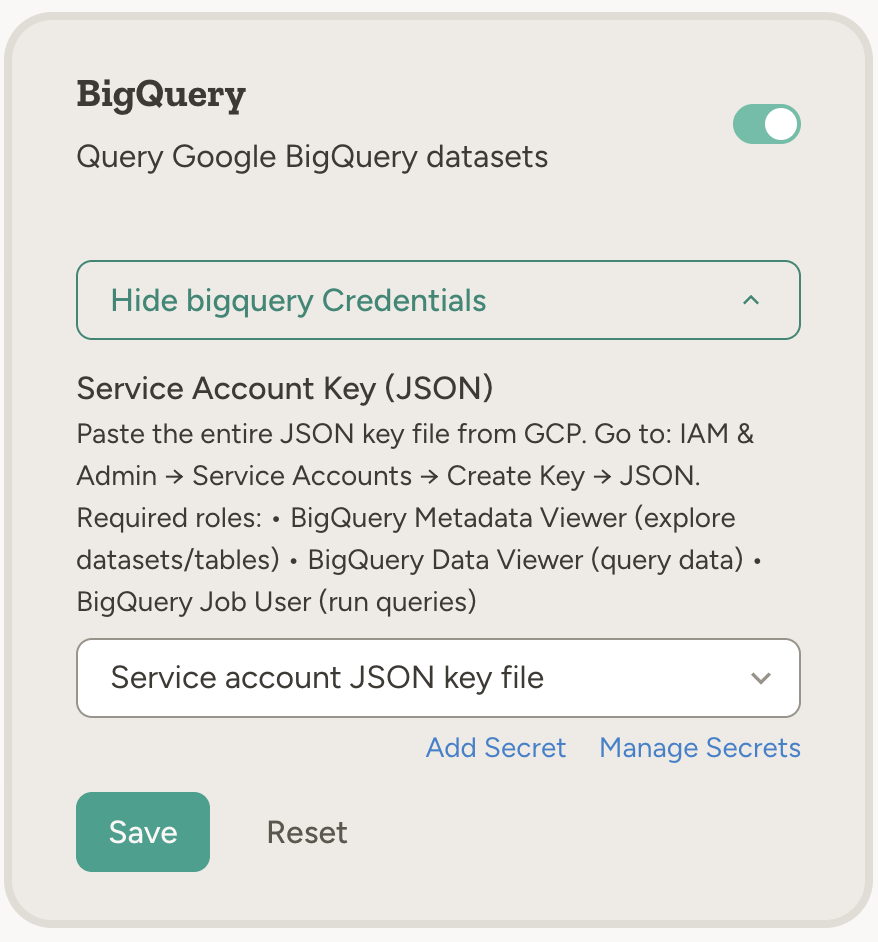Click the knob of the BigQuery toggle

pyautogui.click(x=779, y=124)
